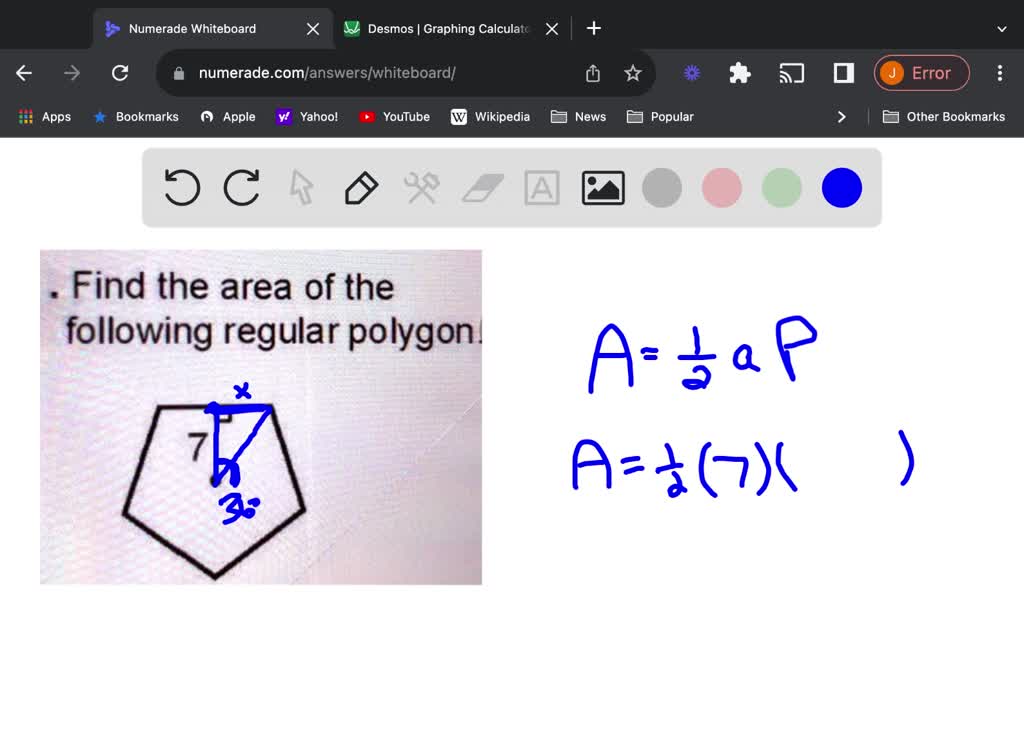1024x742 pixels.
Task: Select the Numerade Whiteboard tab
Action: click(200, 28)
